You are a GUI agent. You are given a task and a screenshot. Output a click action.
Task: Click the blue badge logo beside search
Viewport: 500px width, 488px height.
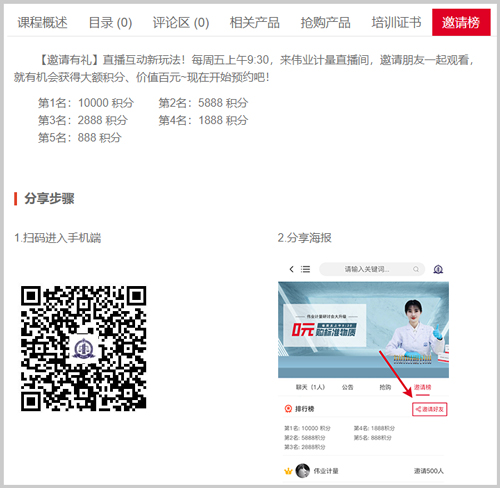tap(438, 269)
